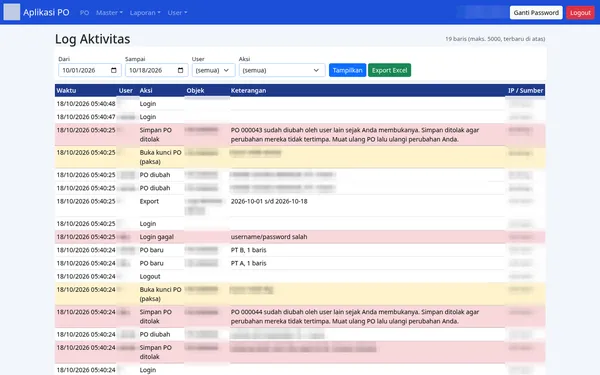The width and height of the screenshot is (600, 375).
Task: Click 'username/password salah' description
Action: [269, 237]
